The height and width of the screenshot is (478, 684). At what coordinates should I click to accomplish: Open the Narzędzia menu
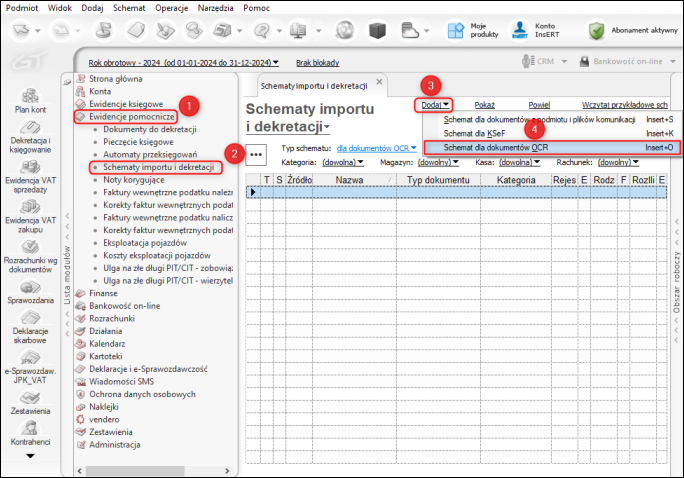(x=216, y=7)
